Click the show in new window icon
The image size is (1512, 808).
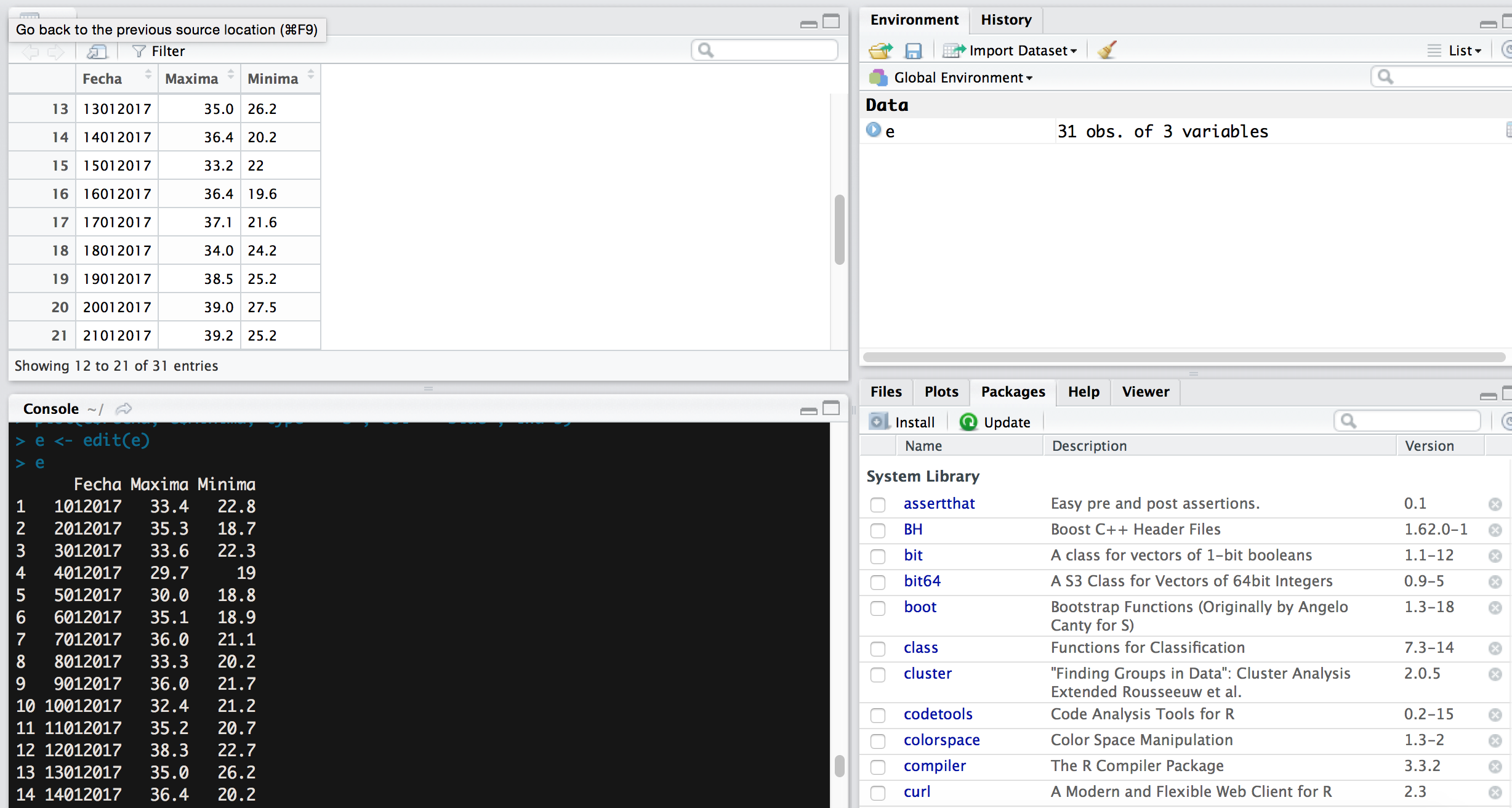(x=97, y=52)
